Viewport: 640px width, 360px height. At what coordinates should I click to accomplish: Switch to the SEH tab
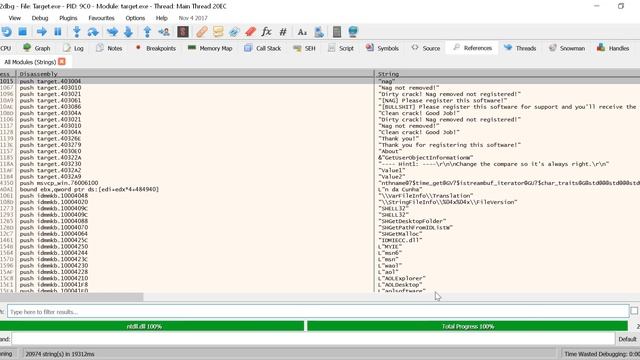pos(304,48)
